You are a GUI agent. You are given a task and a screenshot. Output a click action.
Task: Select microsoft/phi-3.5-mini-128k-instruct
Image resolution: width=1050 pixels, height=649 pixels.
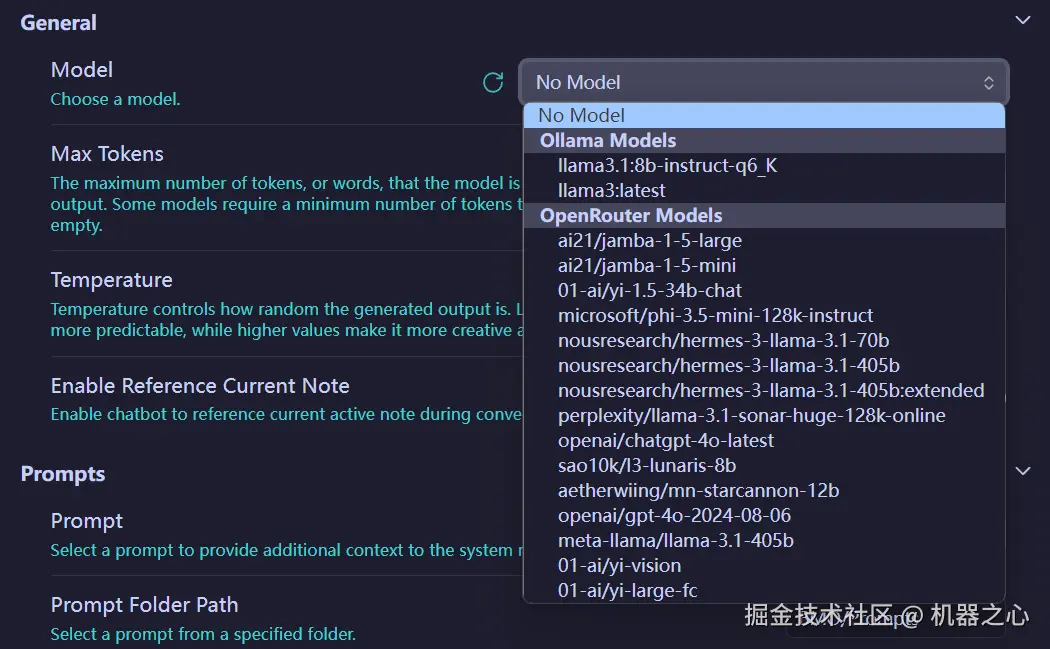[x=715, y=315]
